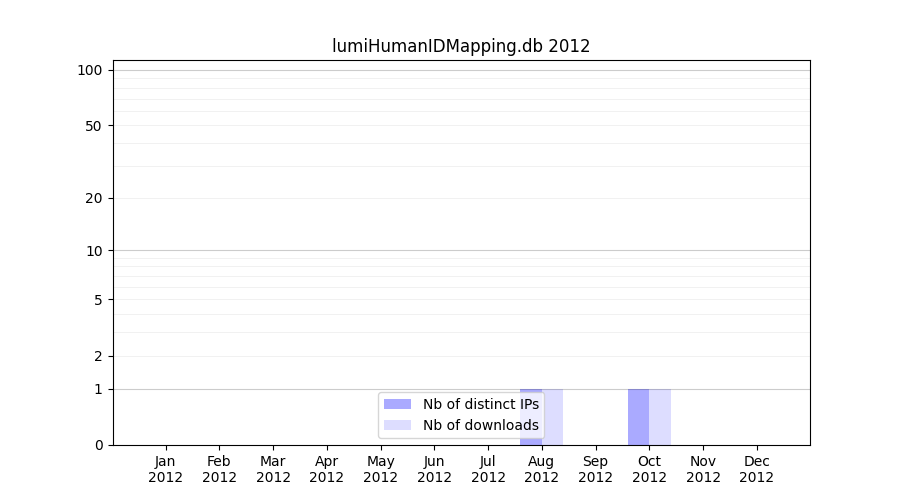Click the Nb of distinct IPs legend swatch
Image resolution: width=900 pixels, height=500 pixels.
click(x=397, y=404)
